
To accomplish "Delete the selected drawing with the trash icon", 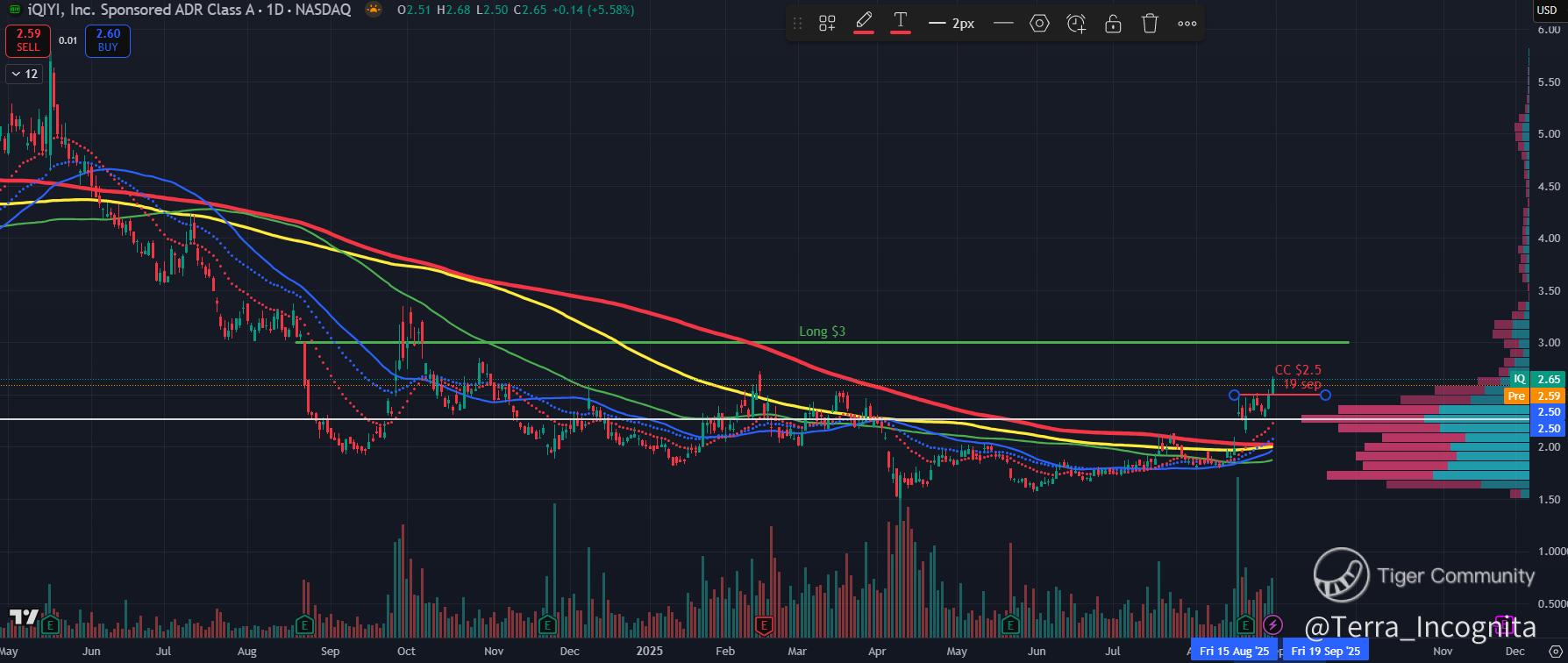I will click(x=1150, y=24).
